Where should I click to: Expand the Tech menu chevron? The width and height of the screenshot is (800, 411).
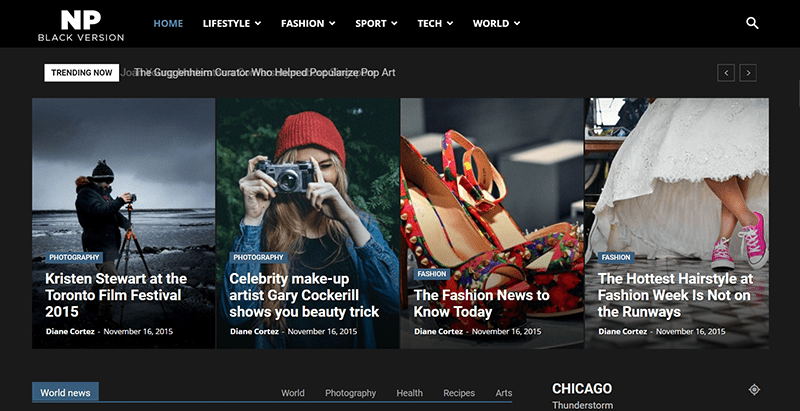click(449, 23)
